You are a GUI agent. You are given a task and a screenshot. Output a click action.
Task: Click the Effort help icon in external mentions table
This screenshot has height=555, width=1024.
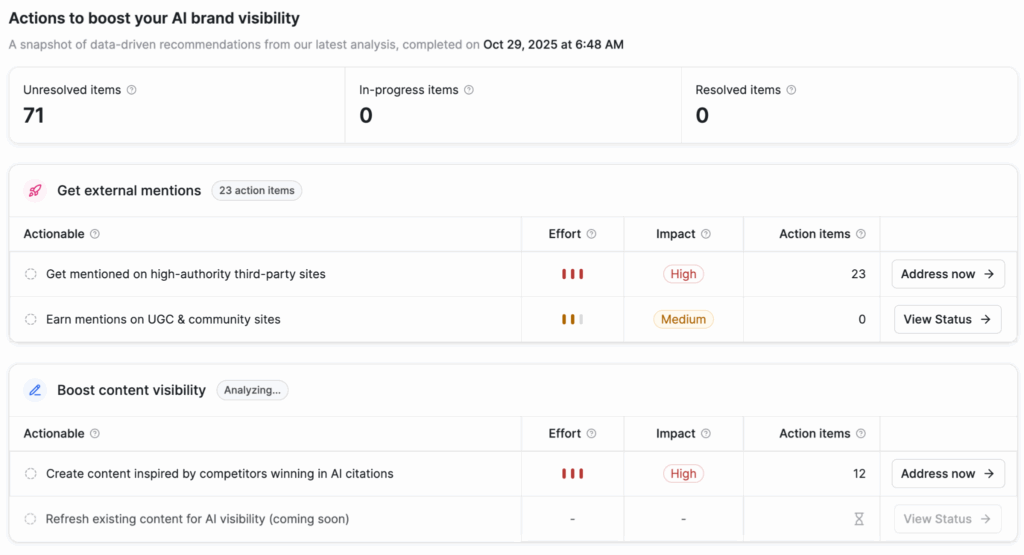(x=591, y=234)
